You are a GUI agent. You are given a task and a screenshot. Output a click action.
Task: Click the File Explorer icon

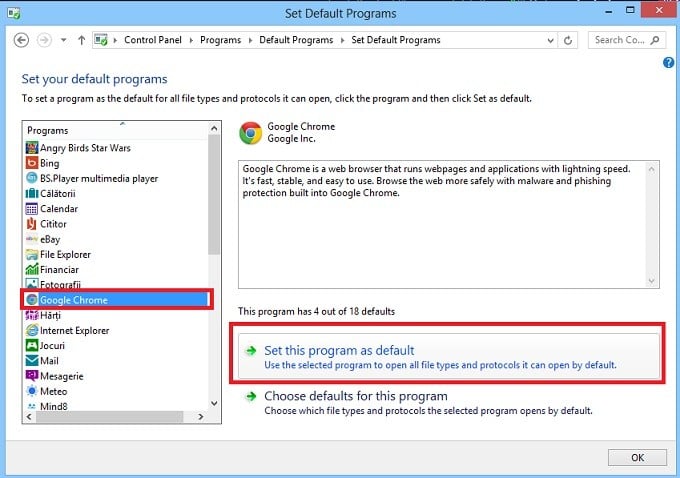click(32, 254)
